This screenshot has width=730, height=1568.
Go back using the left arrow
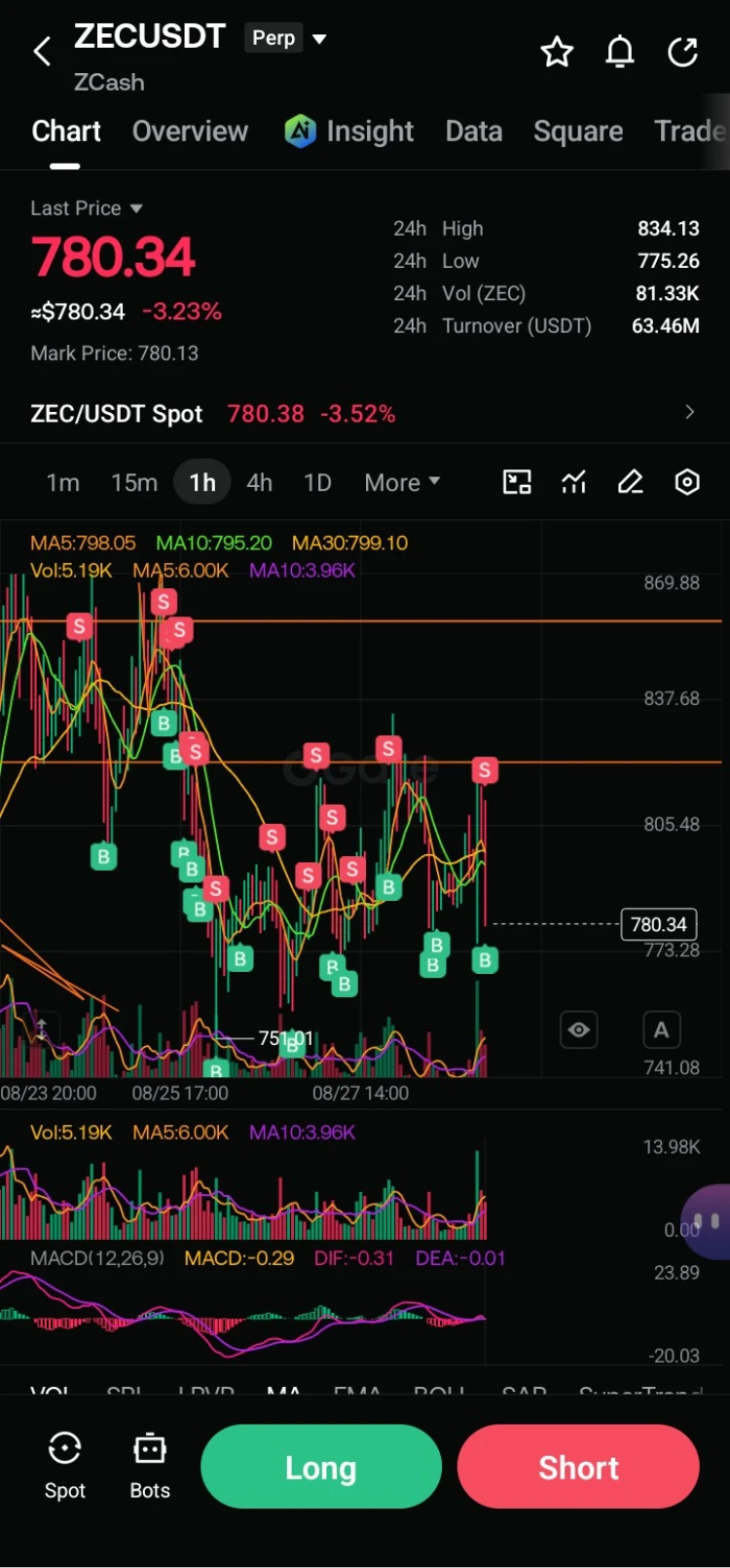coord(42,52)
